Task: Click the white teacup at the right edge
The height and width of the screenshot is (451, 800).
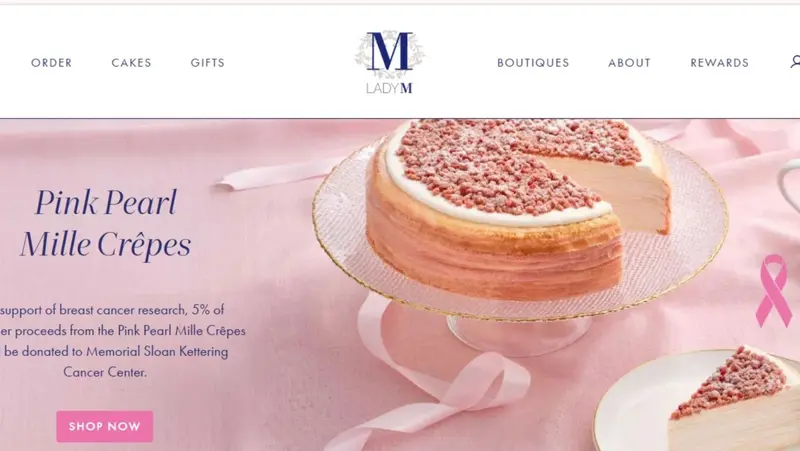Action: (790, 184)
